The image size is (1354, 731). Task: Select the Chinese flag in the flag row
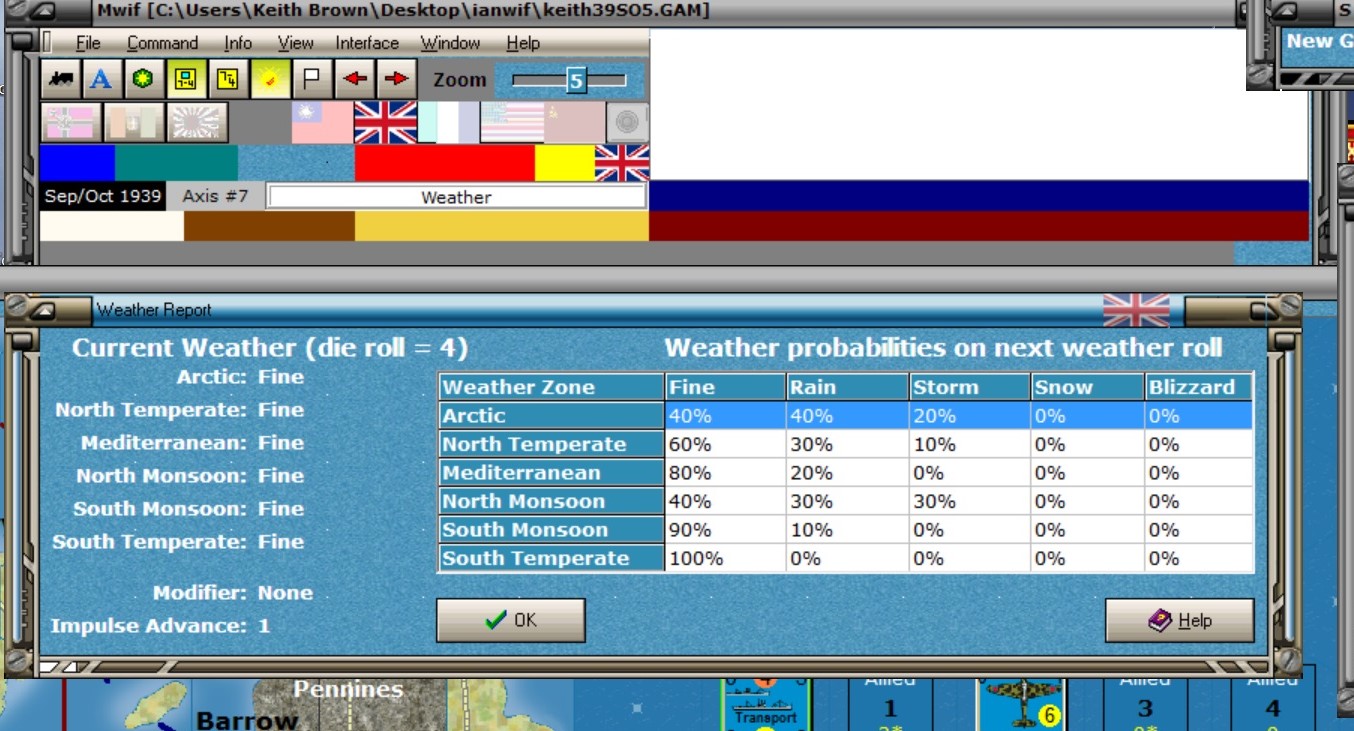click(322, 123)
